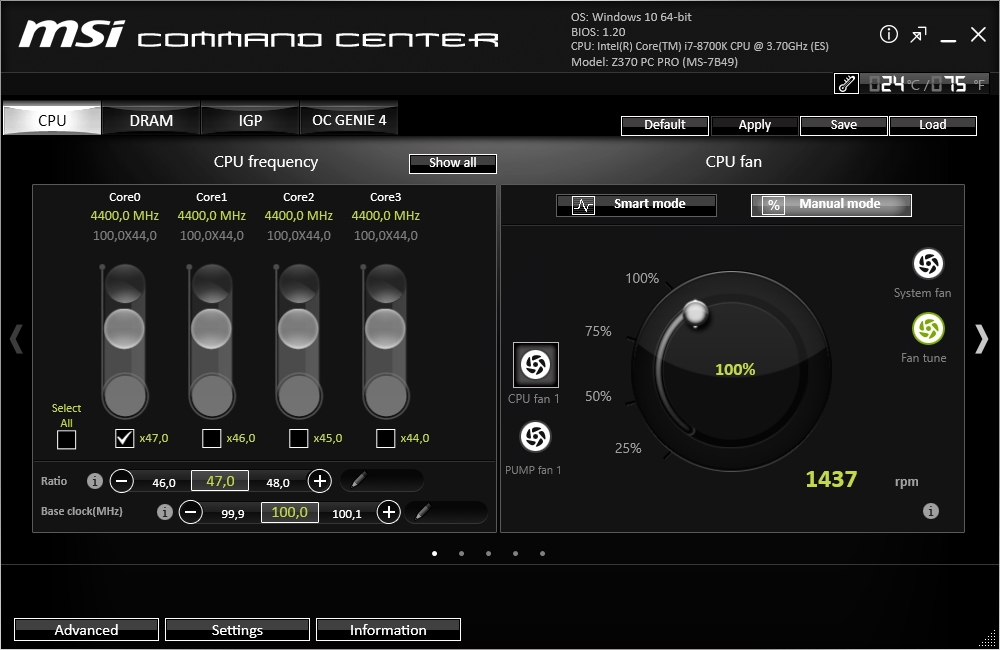Click the fifth page indicator dot

(x=543, y=554)
